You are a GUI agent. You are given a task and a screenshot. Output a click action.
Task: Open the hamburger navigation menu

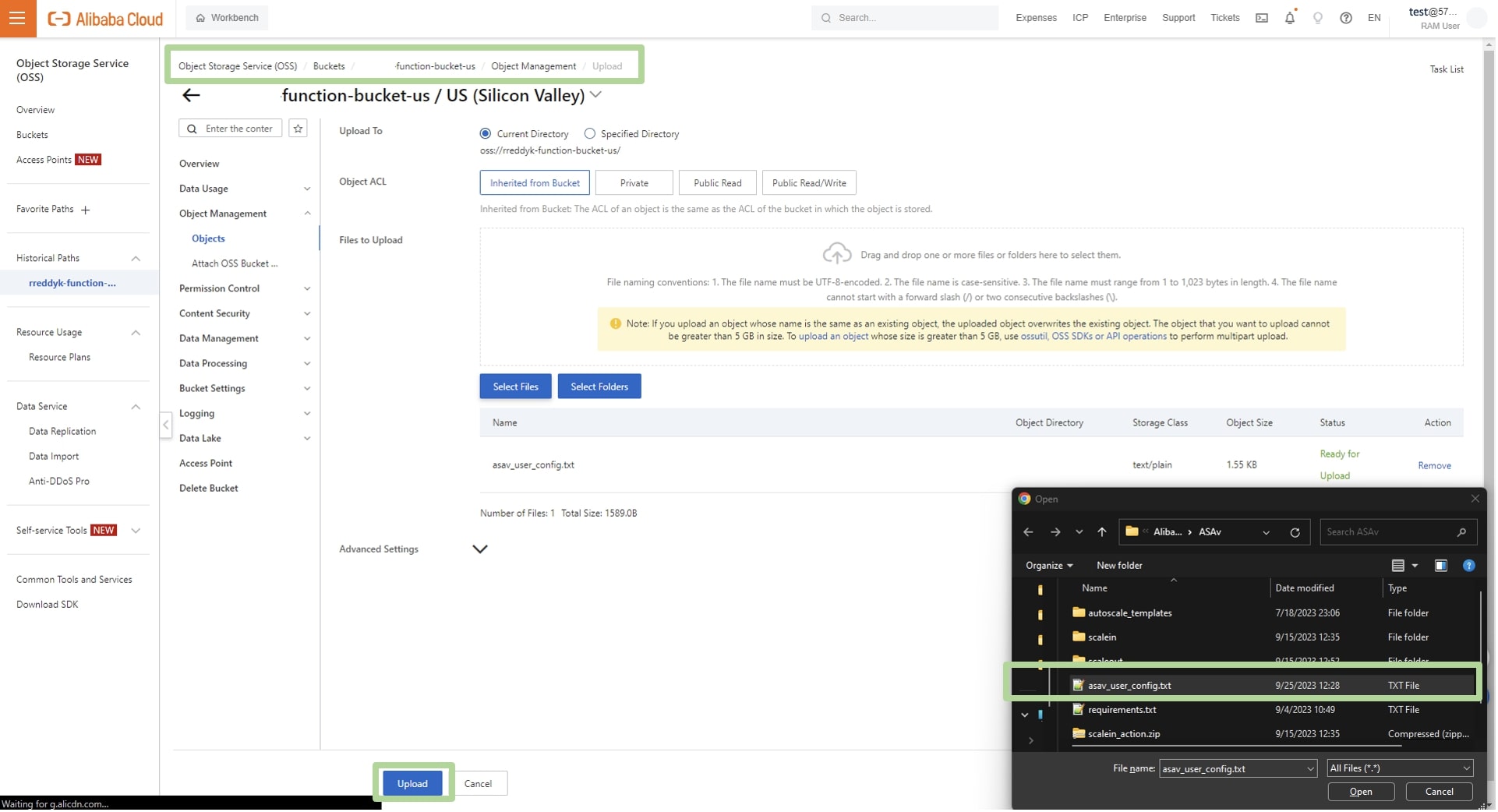17,18
